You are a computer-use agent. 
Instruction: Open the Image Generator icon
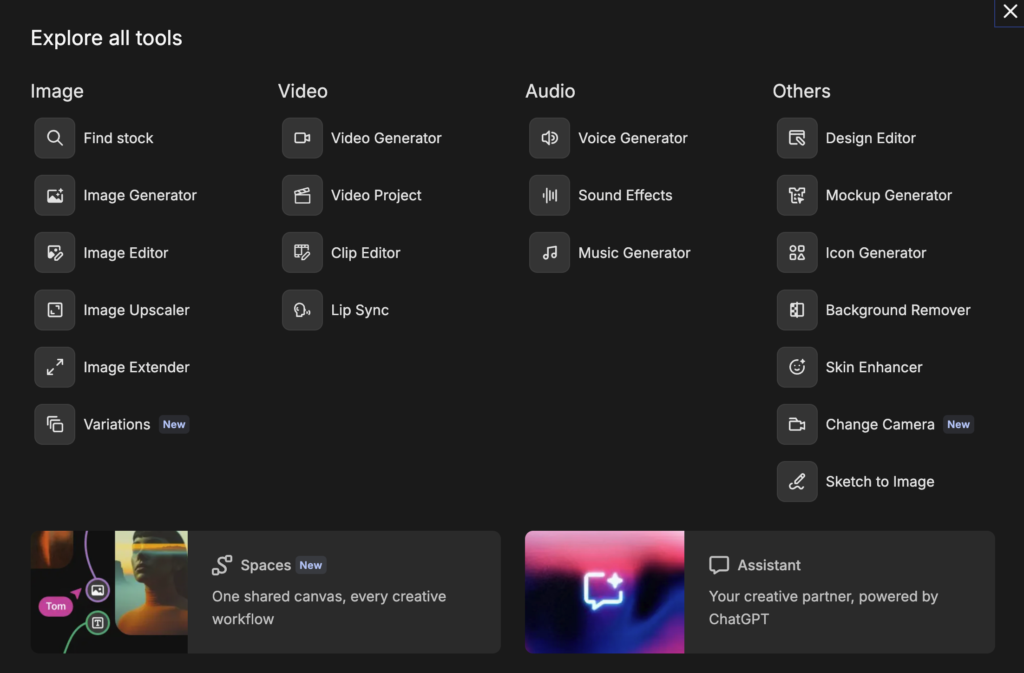(x=55, y=196)
